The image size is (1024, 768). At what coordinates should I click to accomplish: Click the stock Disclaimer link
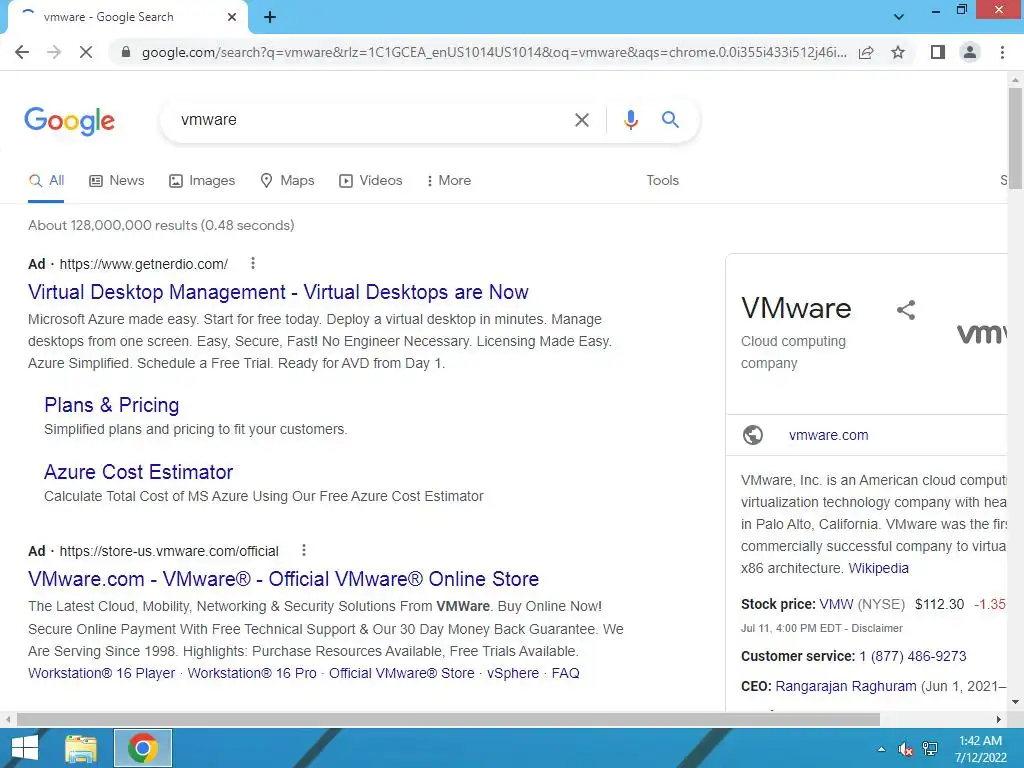click(876, 628)
